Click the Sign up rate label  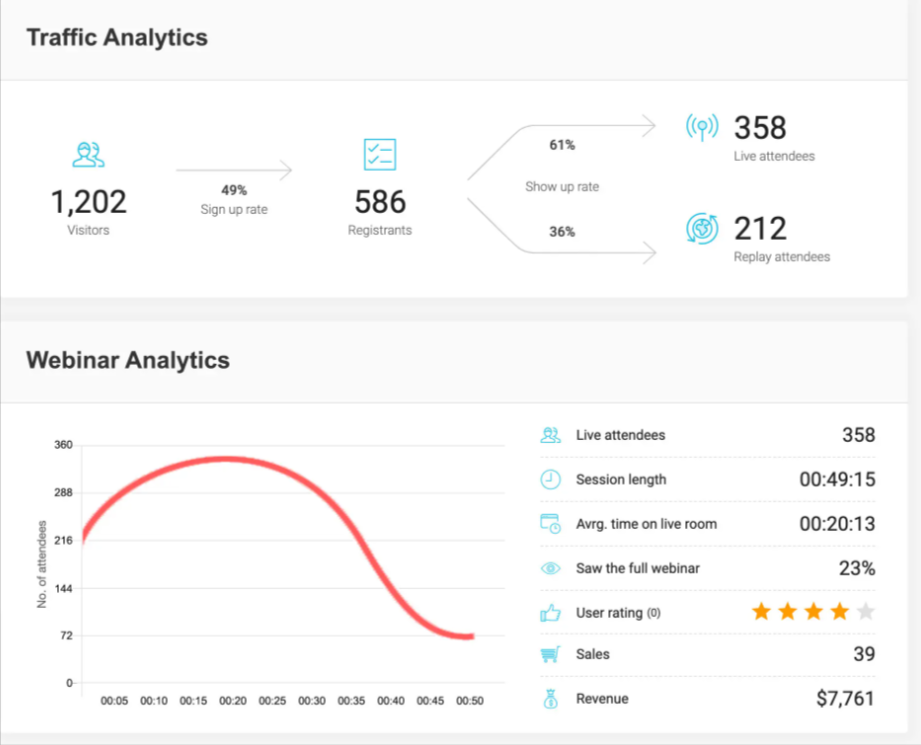(234, 210)
